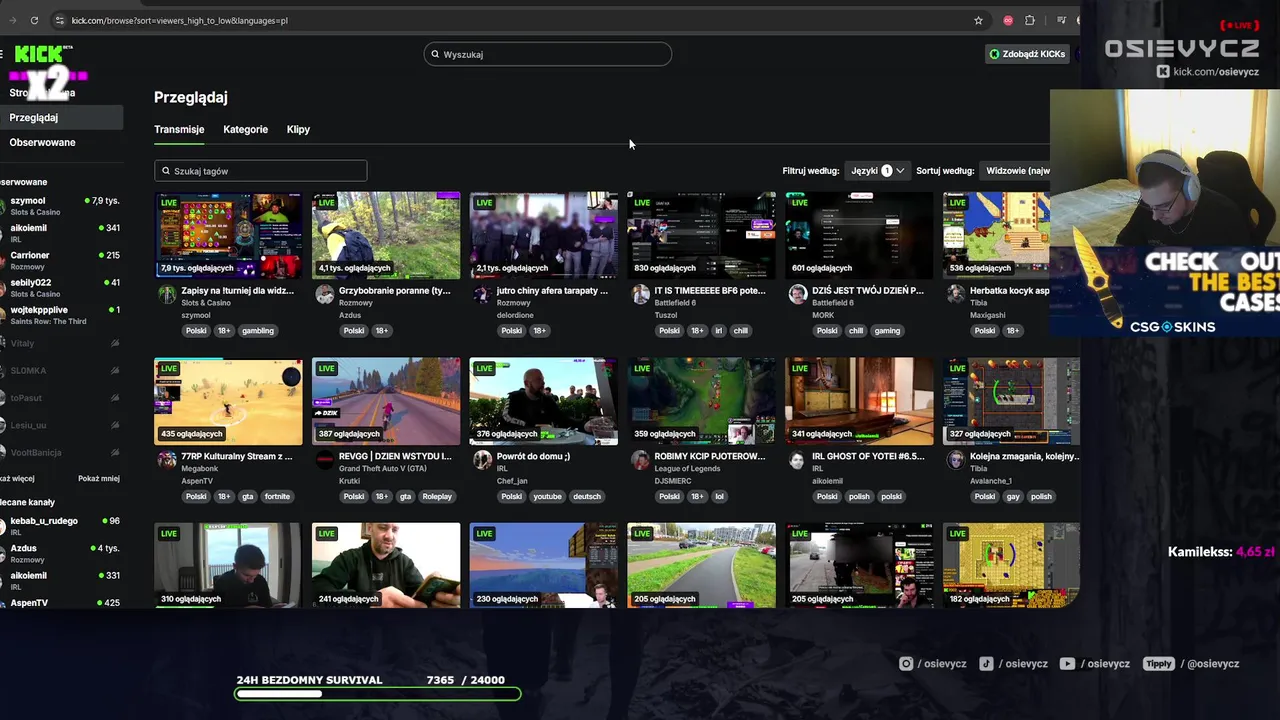Screen dimensions: 1280x720
Task: Click the 'League of Legends' category text
Action: pyautogui.click(x=687, y=469)
